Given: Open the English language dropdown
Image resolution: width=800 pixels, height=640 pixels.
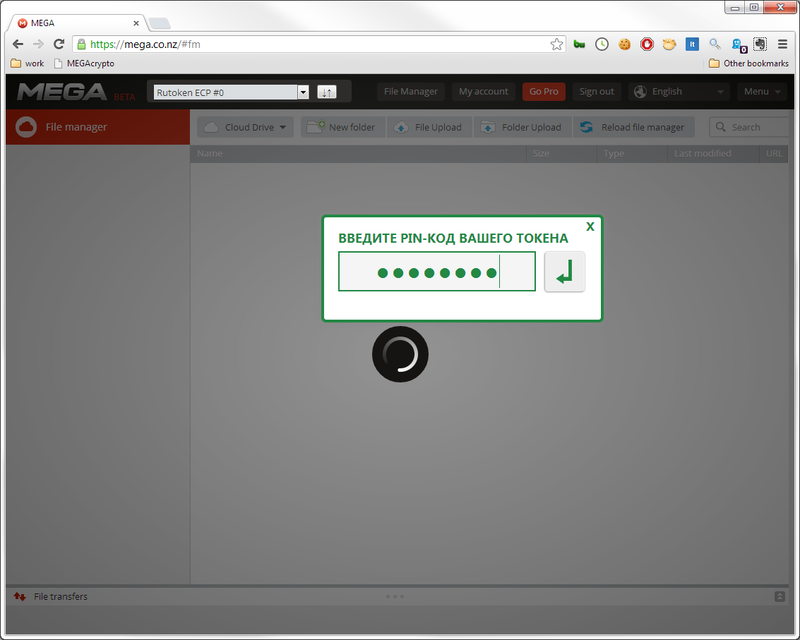Looking at the screenshot, I should [679, 92].
